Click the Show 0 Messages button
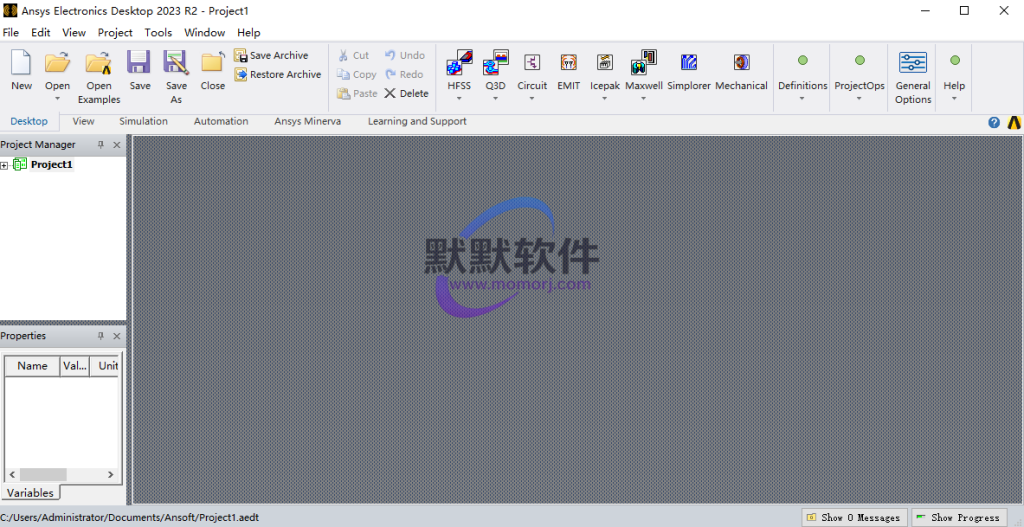The height and width of the screenshot is (527, 1024). 855,517
